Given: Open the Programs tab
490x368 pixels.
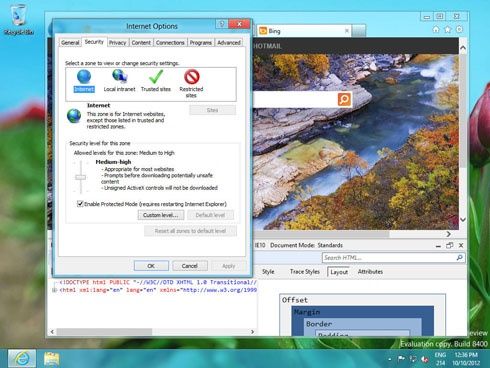Looking at the screenshot, I should point(201,43).
